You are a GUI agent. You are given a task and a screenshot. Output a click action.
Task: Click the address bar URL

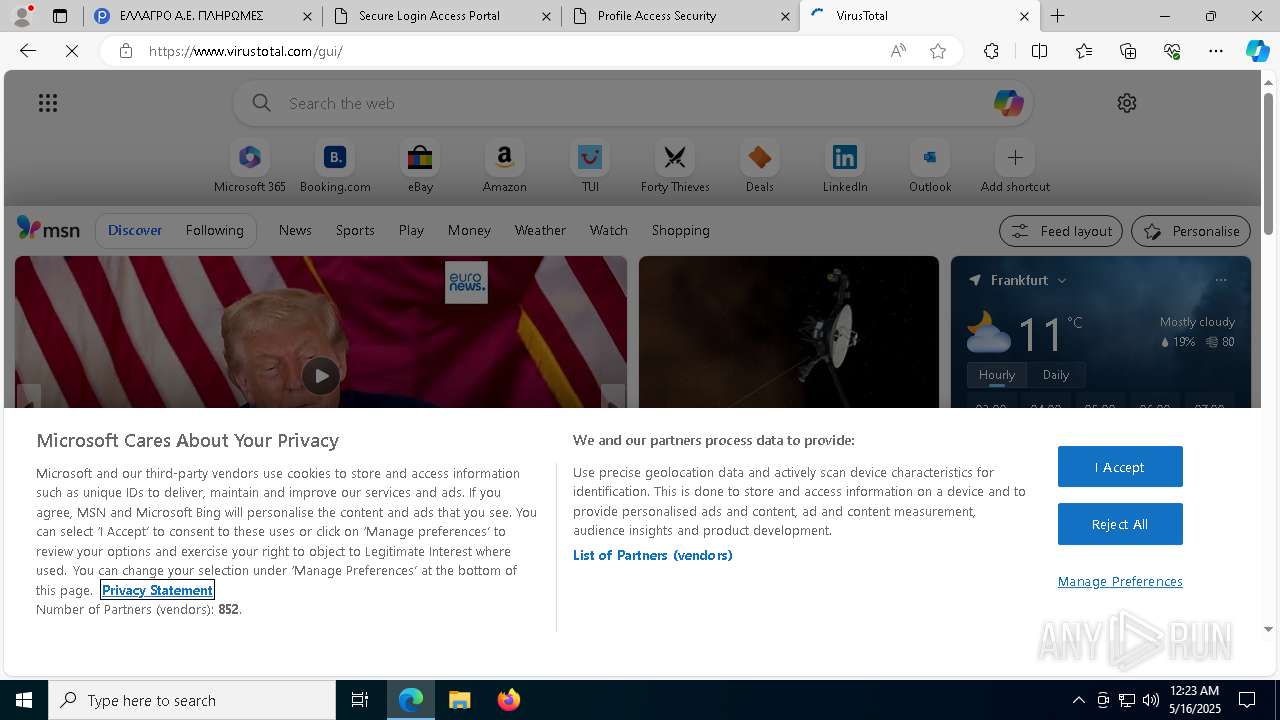(x=246, y=51)
